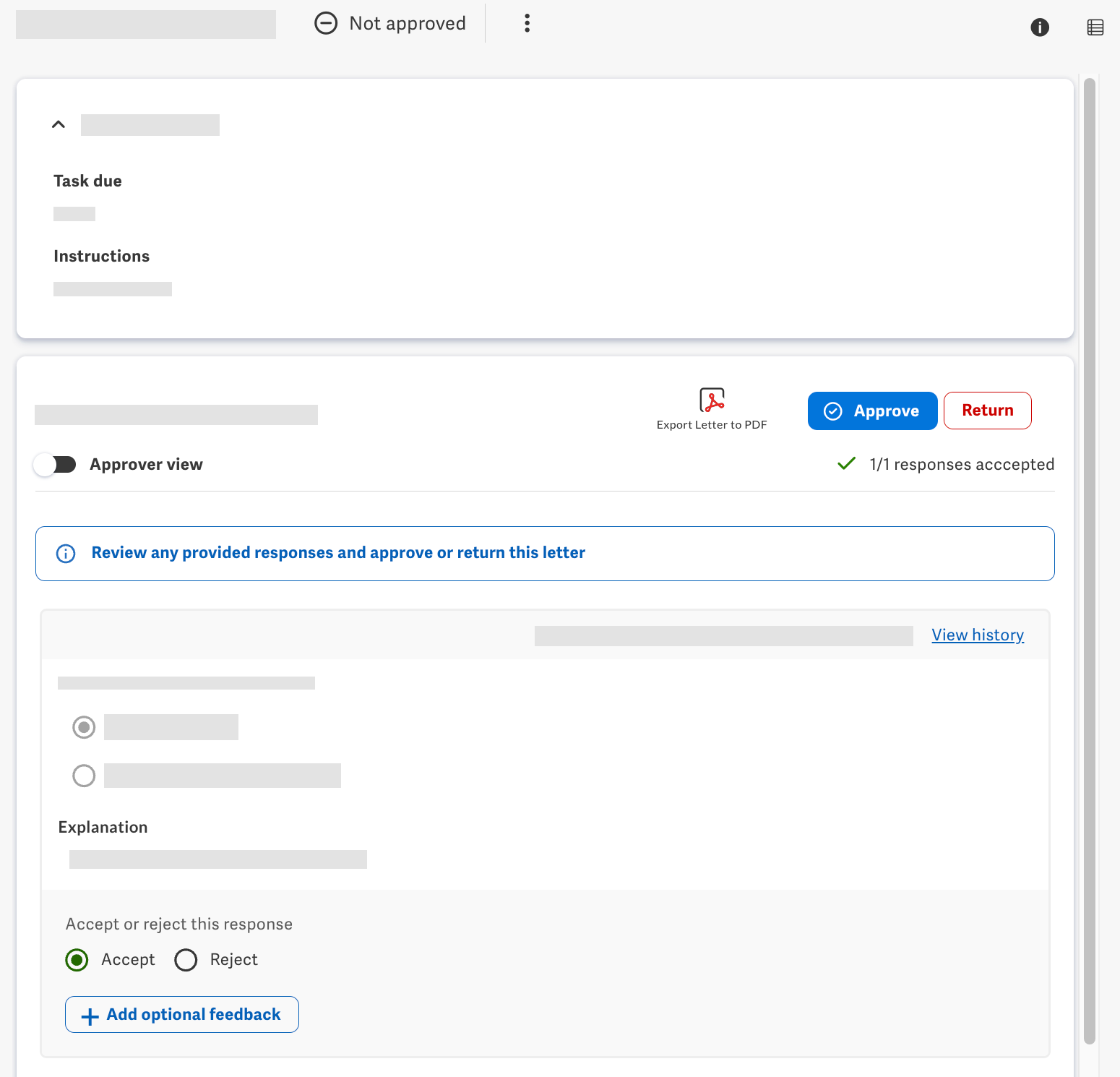Image resolution: width=1120 pixels, height=1077 pixels.
Task: Click the green checkmark beside responses accepted
Action: [x=845, y=463]
